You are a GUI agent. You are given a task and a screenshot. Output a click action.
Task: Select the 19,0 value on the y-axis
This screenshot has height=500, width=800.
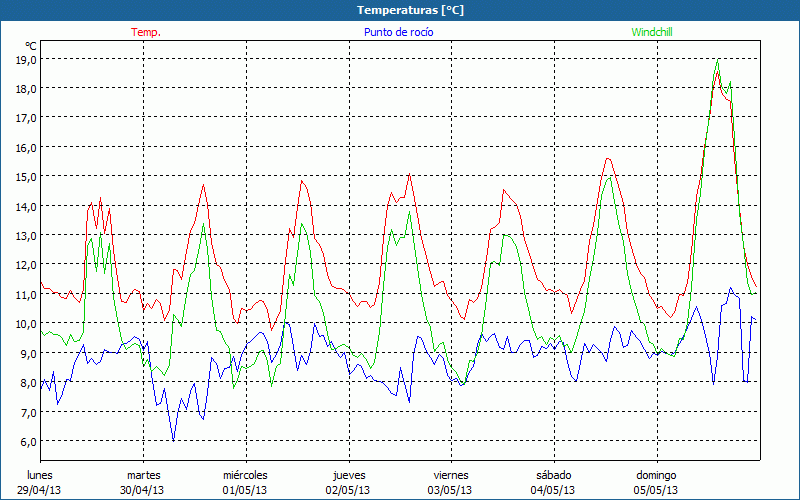(x=26, y=60)
